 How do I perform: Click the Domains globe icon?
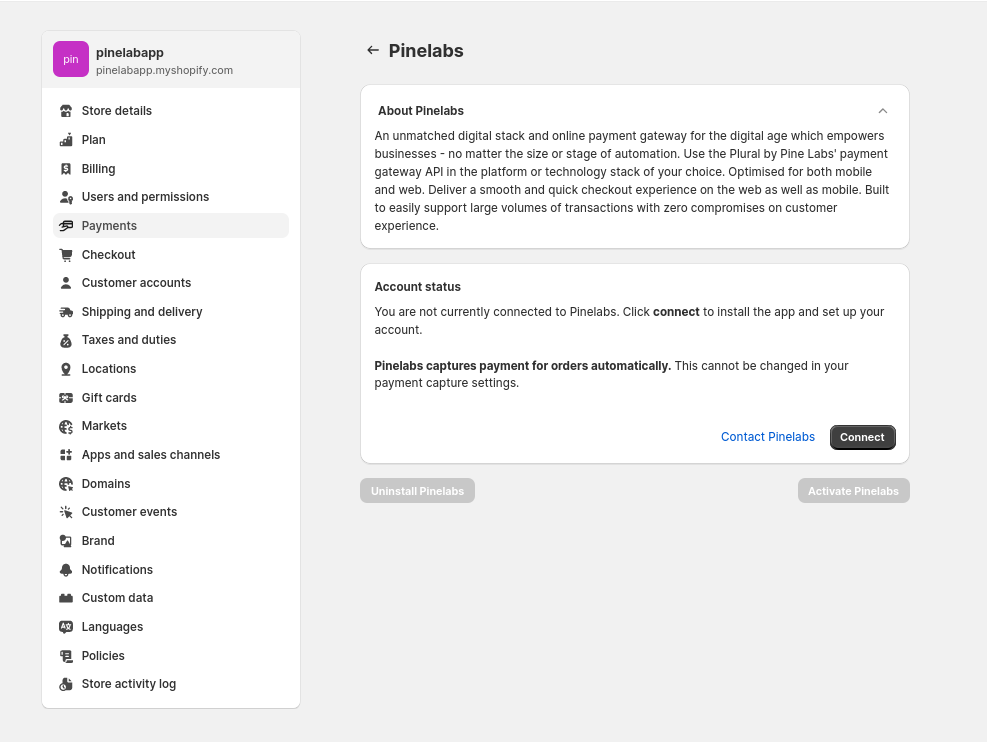point(66,484)
